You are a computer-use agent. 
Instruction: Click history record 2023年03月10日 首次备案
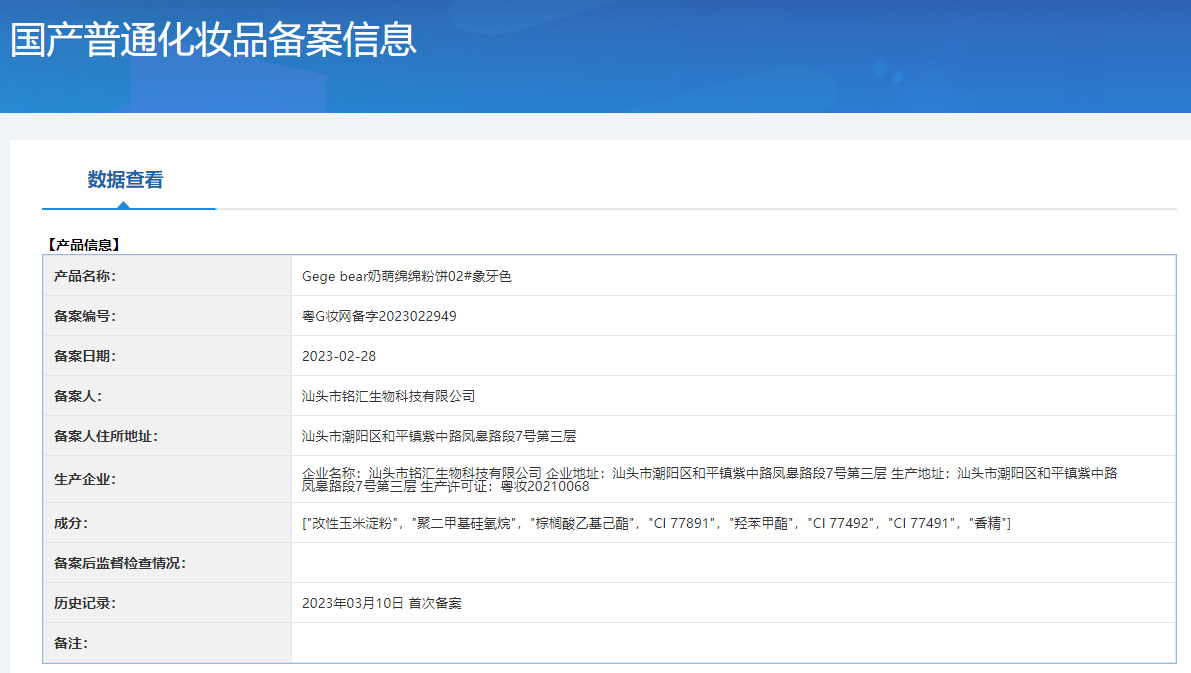(x=381, y=604)
